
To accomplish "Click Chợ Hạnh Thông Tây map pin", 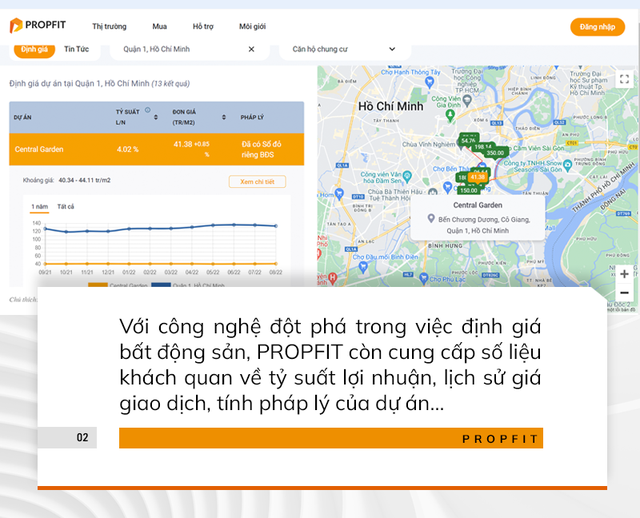I will click(429, 83).
